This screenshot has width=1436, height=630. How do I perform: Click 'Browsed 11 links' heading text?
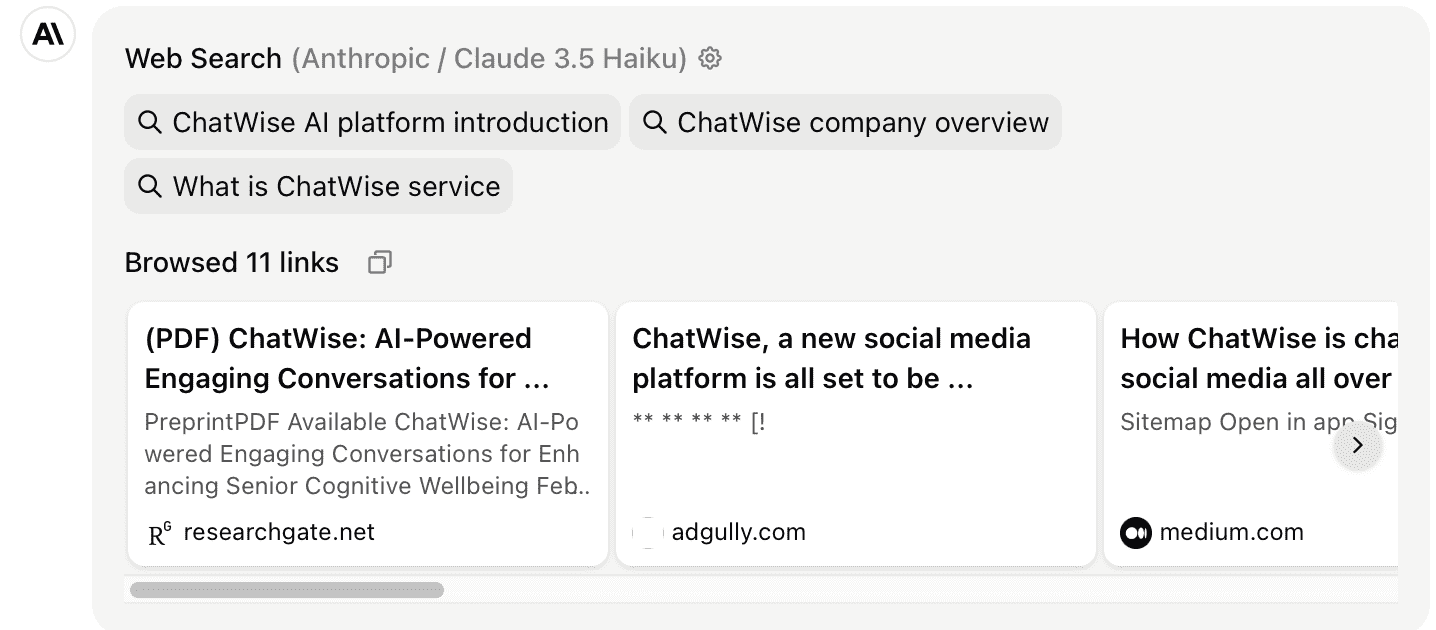tap(232, 263)
